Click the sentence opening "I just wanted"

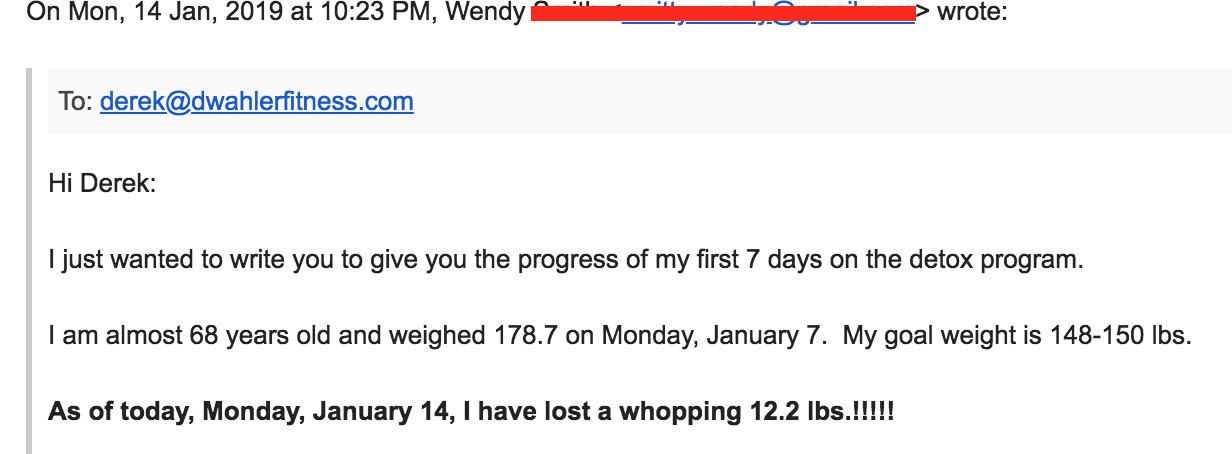point(104,260)
